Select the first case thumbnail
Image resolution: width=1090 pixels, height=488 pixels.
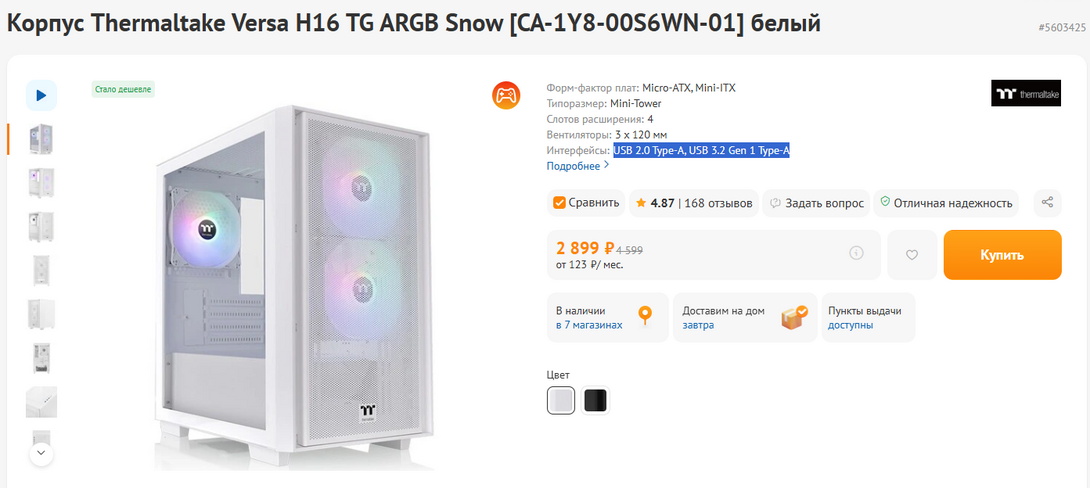point(41,139)
